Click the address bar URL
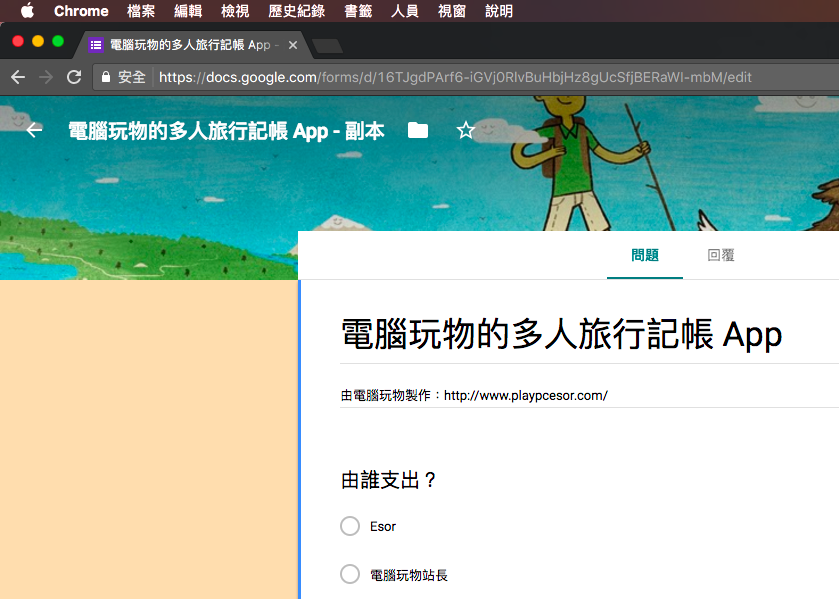The image size is (839, 599). coord(455,77)
